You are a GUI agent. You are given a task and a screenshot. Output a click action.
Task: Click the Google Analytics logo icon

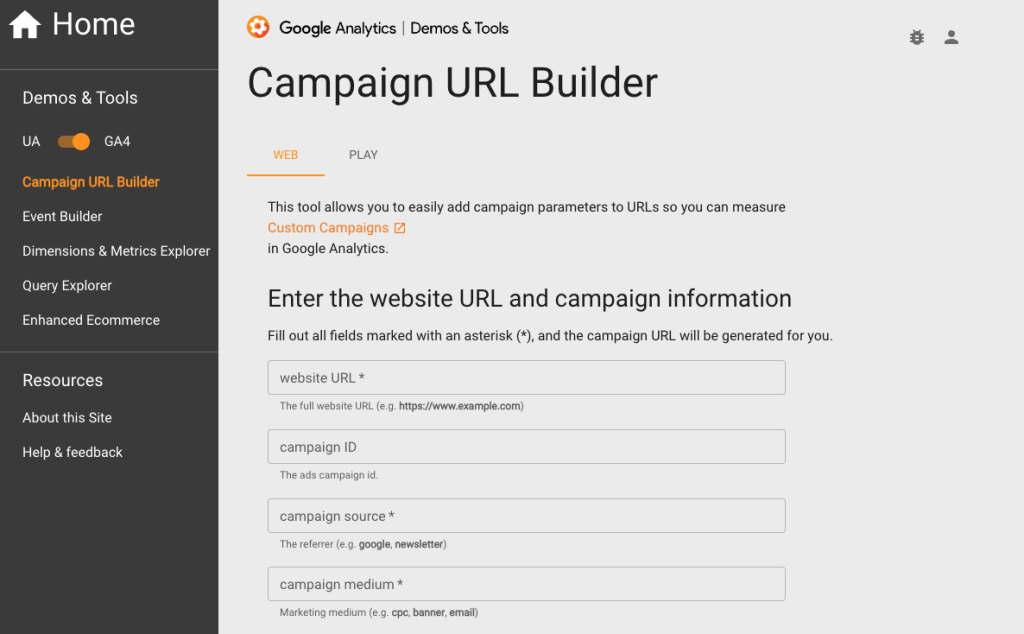point(258,28)
